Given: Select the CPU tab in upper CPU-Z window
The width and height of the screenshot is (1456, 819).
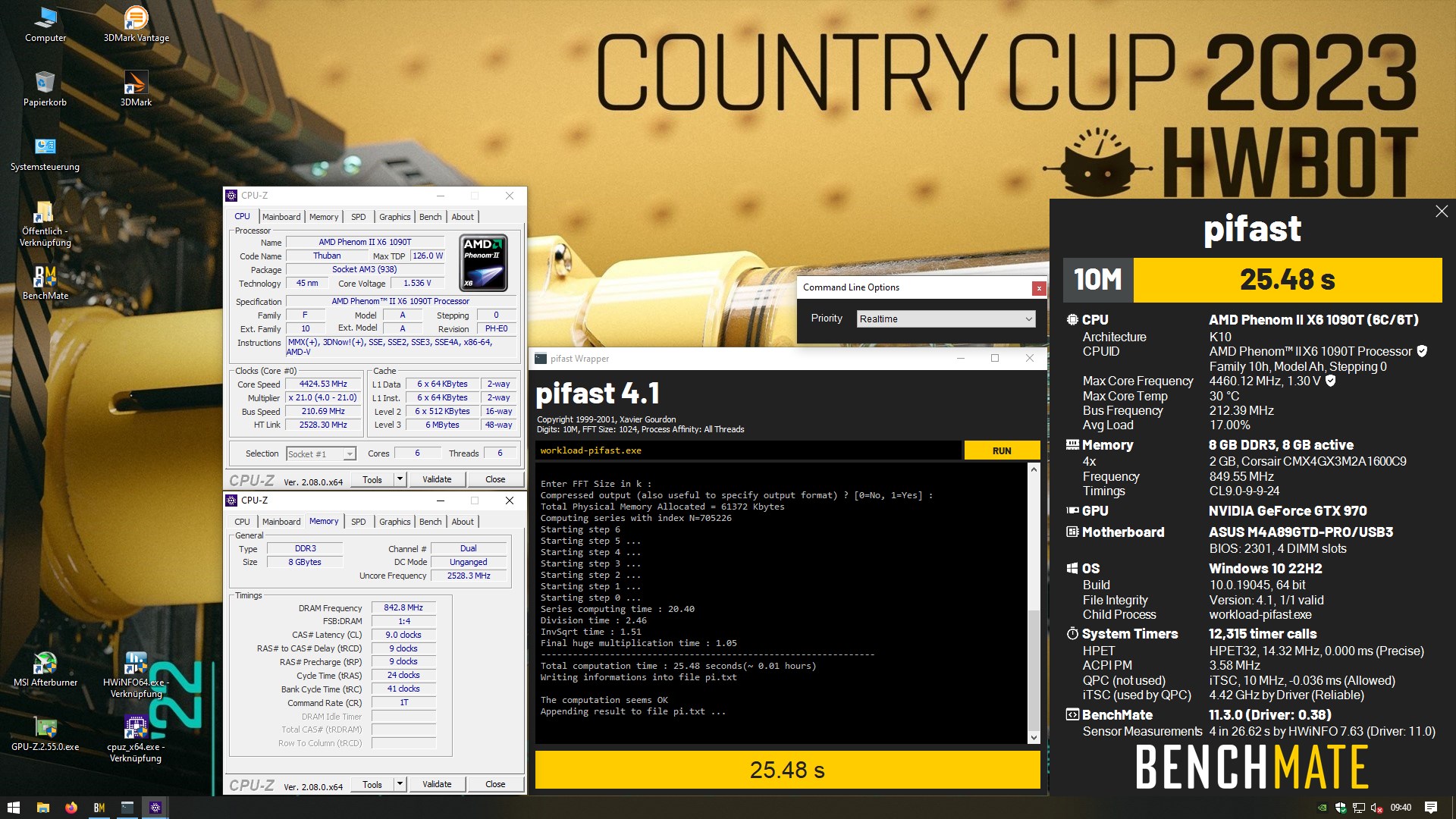Looking at the screenshot, I should tap(242, 217).
